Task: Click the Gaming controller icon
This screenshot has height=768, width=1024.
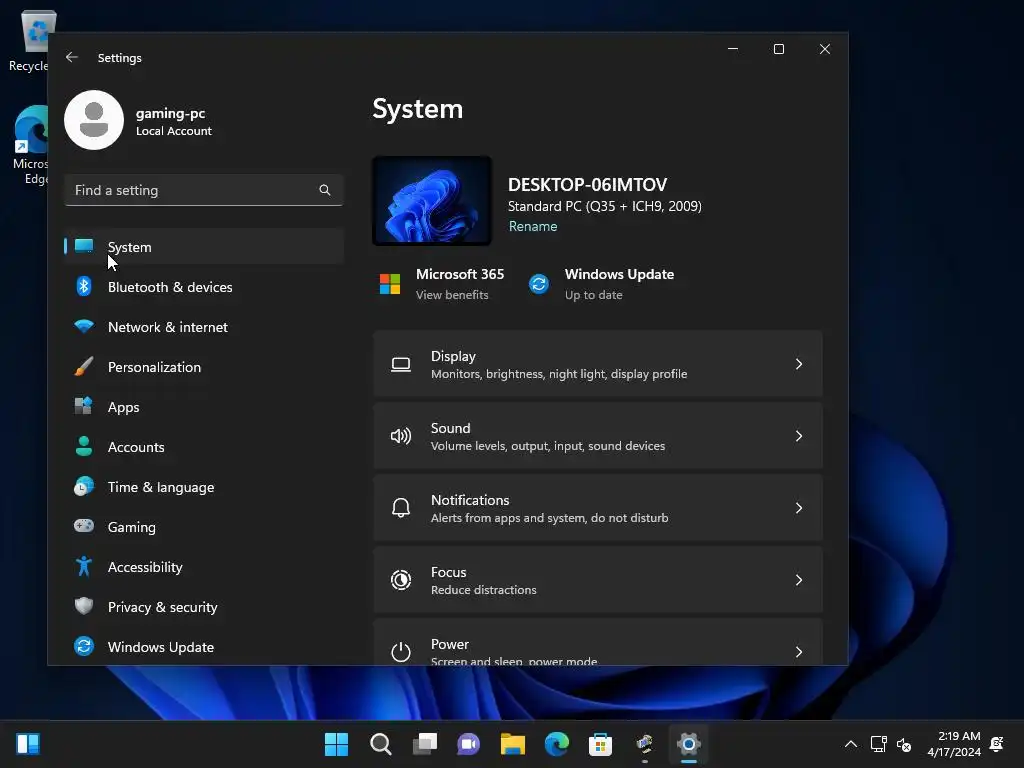Action: tap(84, 526)
